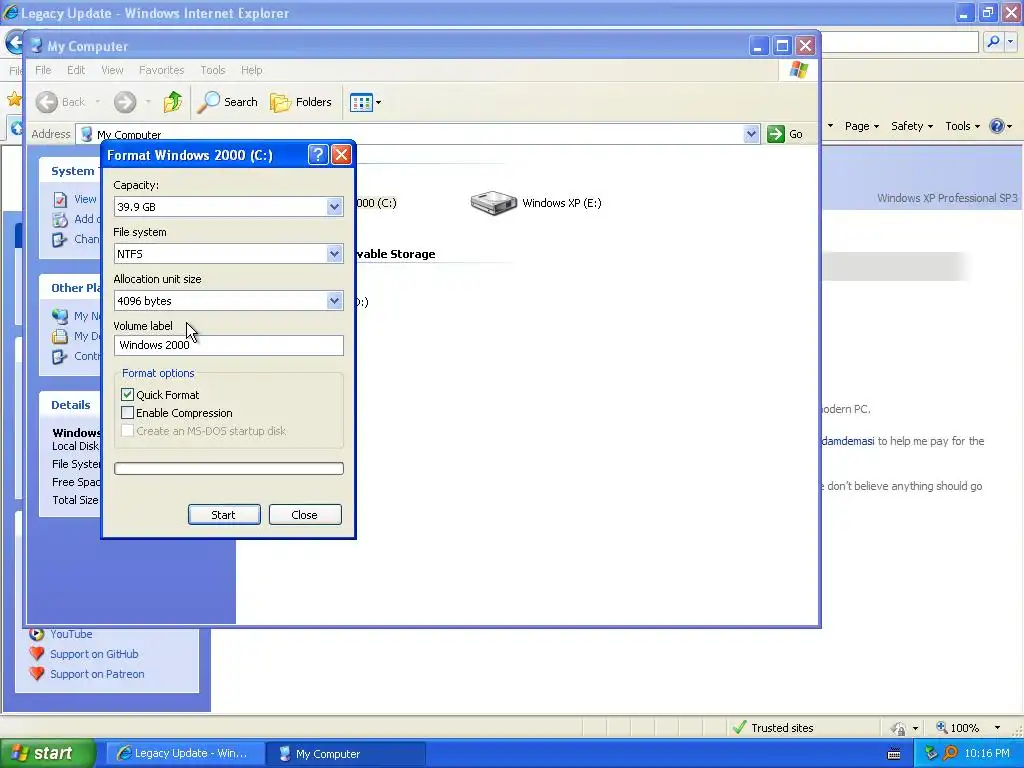Click the Go button
1024x768 pixels.
786,134
